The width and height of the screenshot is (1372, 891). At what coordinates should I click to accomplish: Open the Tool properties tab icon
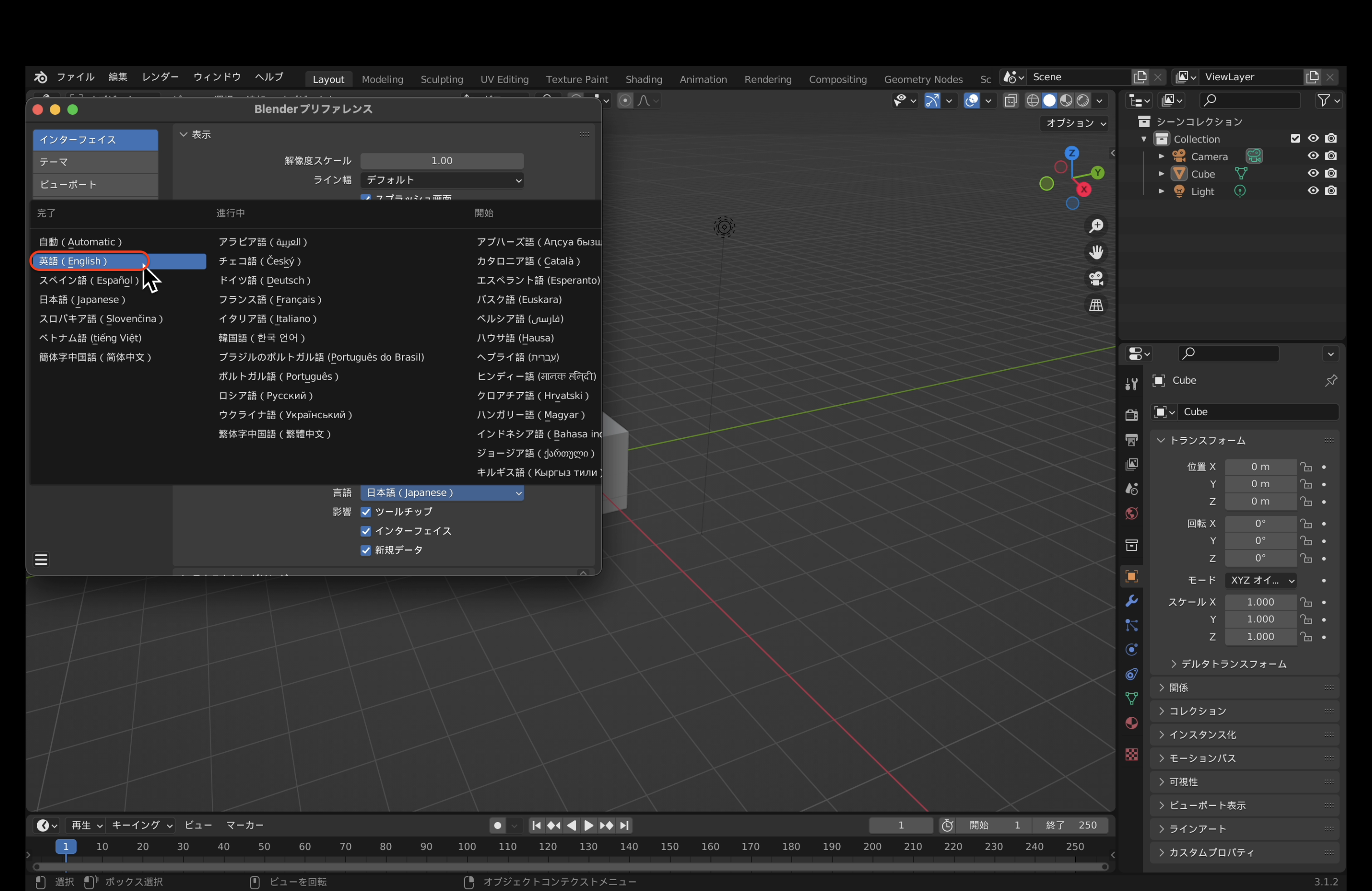point(1131,384)
